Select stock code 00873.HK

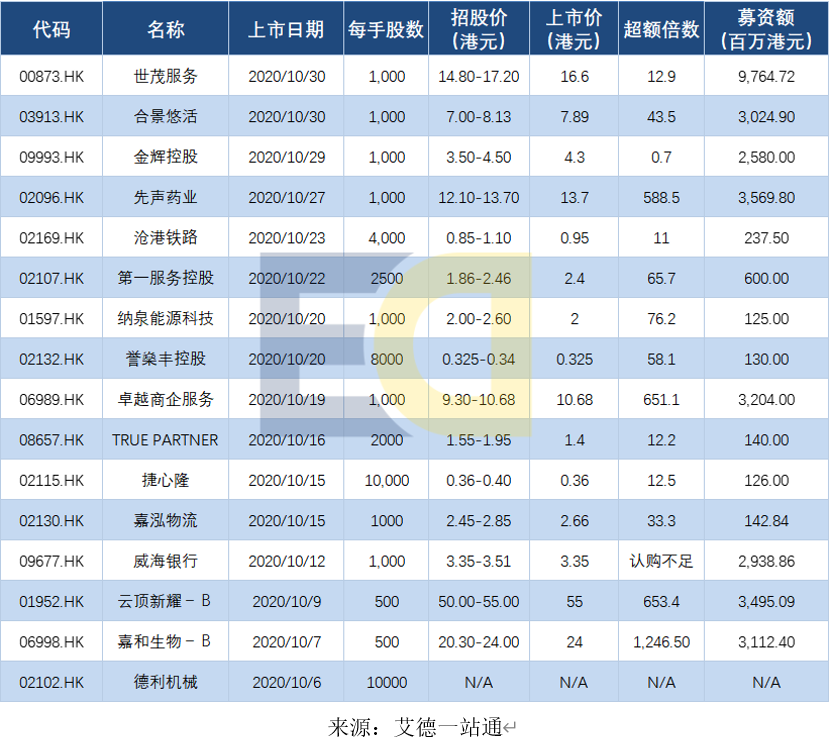pos(51,76)
